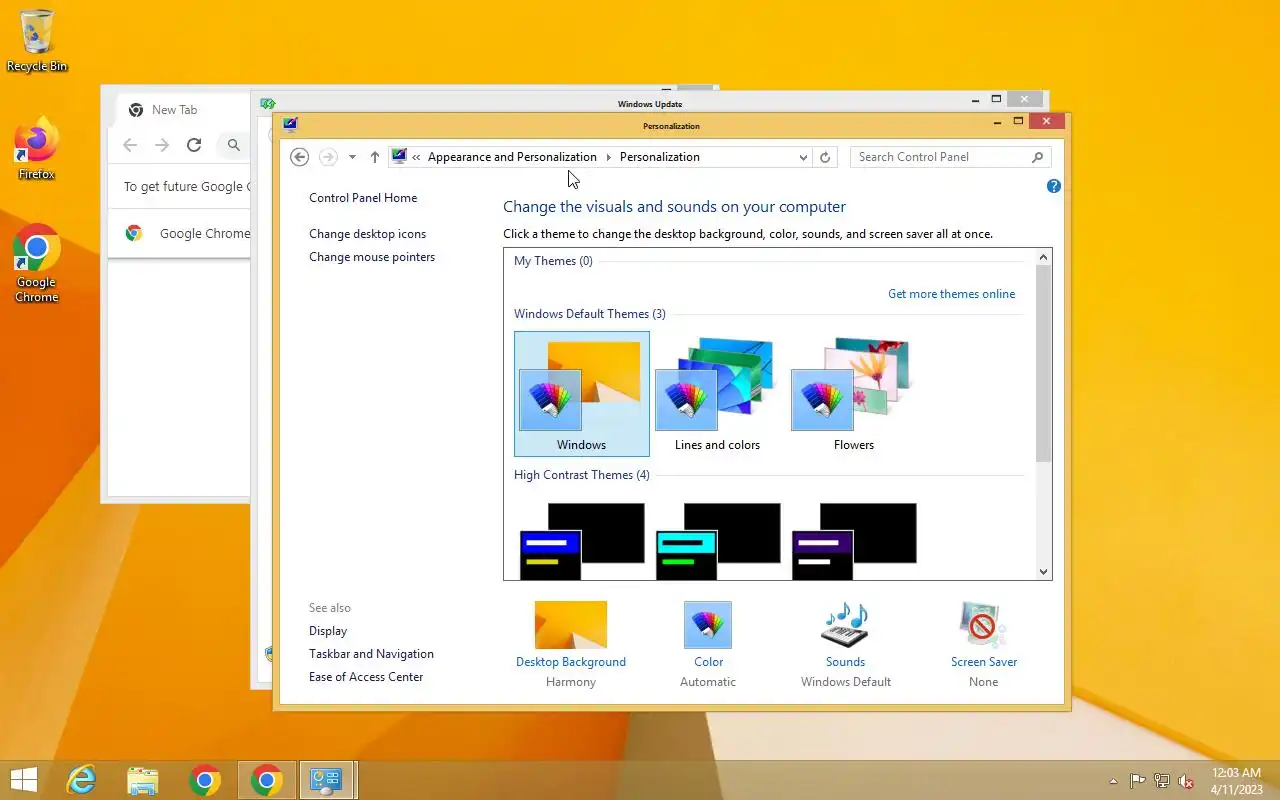Screen dimensions: 1280x800
Task: Open the Screen Saver settings icon
Action: [983, 625]
